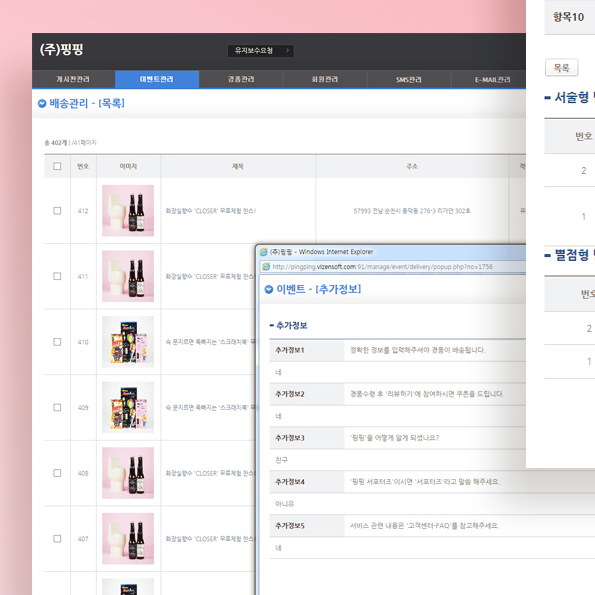Click the 번호 column header in list table
This screenshot has width=595, height=595.
[83, 166]
